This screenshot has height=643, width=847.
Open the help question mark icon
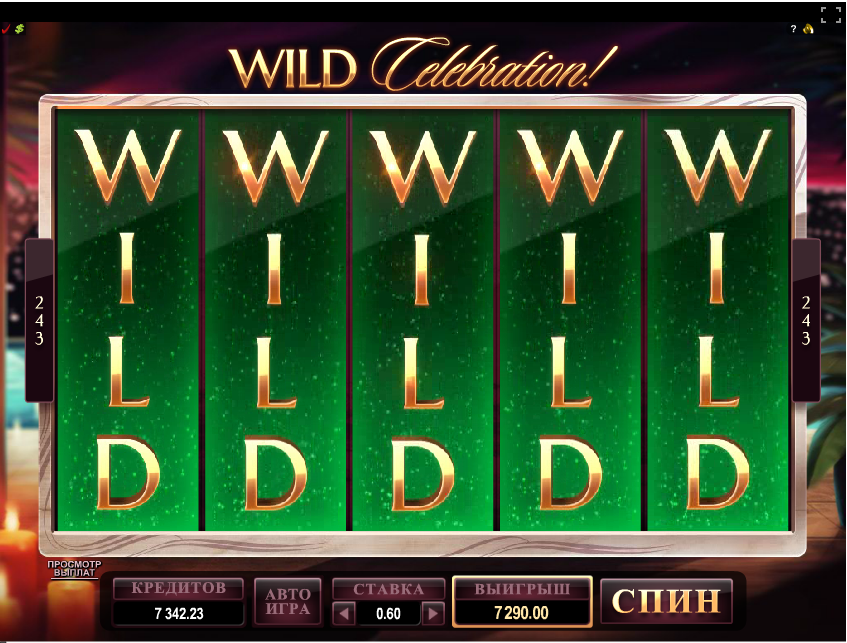[x=793, y=29]
